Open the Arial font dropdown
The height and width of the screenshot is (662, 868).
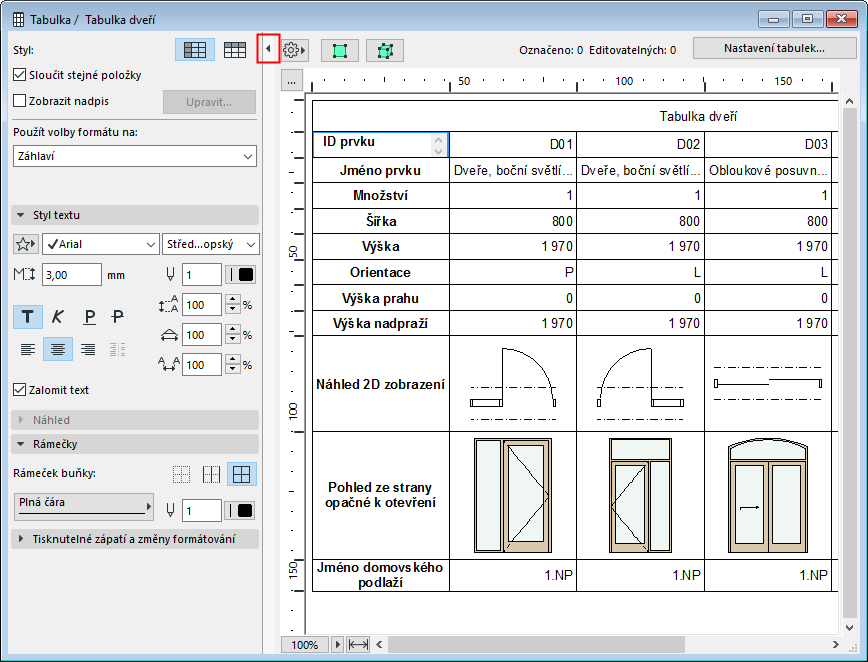(100, 244)
